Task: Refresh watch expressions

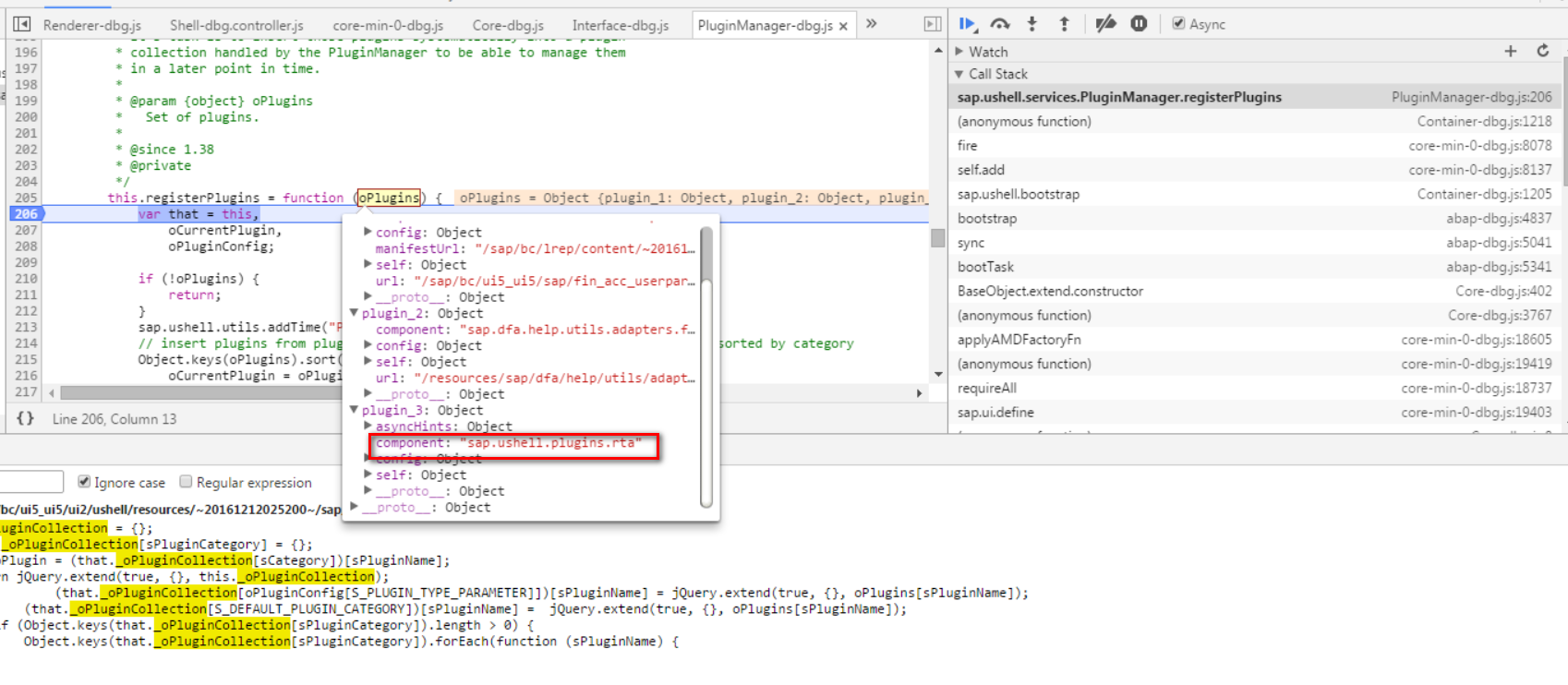Action: [x=1543, y=51]
